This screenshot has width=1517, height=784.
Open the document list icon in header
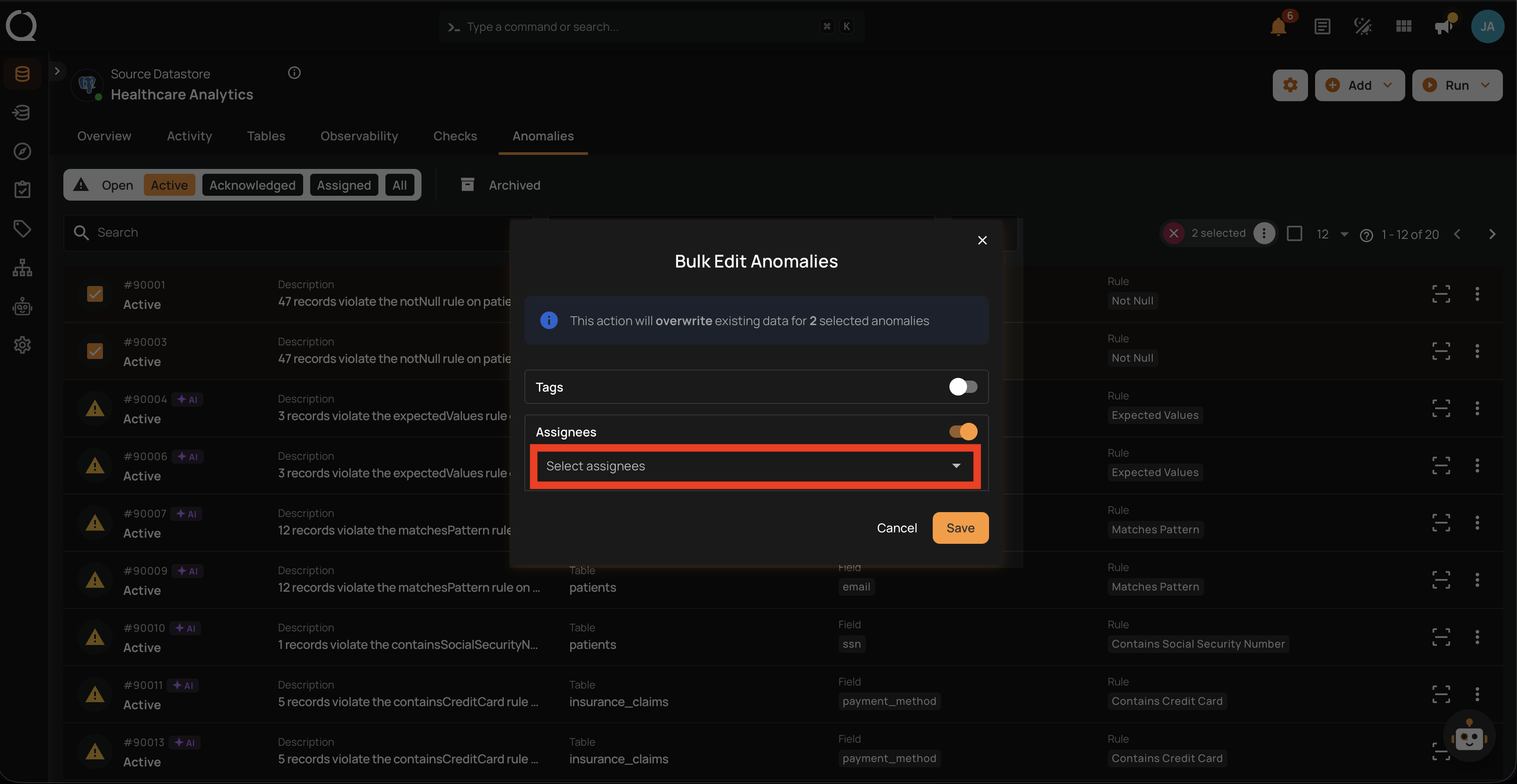point(1322,26)
